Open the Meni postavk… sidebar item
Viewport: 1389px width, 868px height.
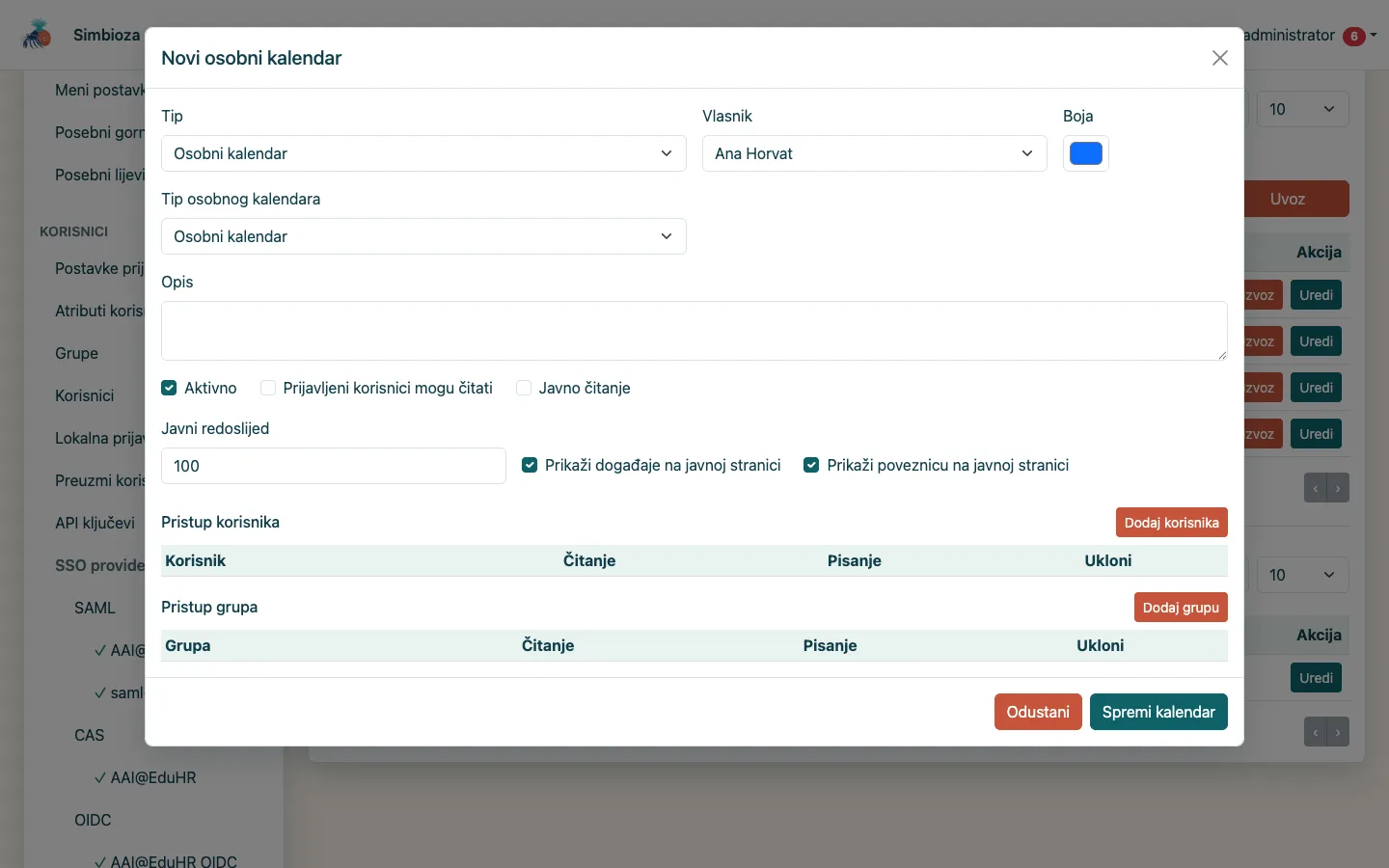tap(99, 90)
